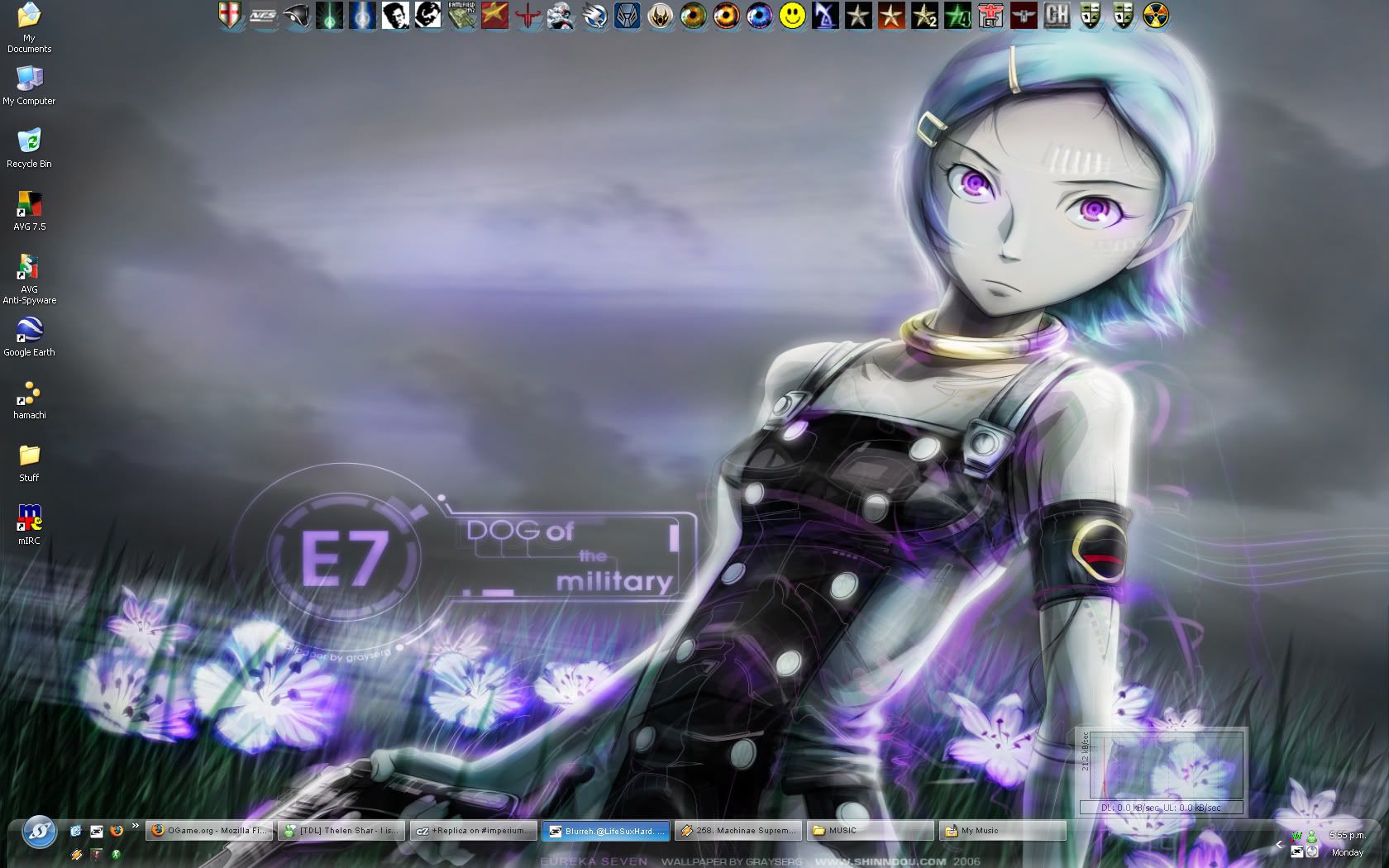Launch the red Quake logo icon
This screenshot has width=1389, height=868.
click(x=527, y=16)
